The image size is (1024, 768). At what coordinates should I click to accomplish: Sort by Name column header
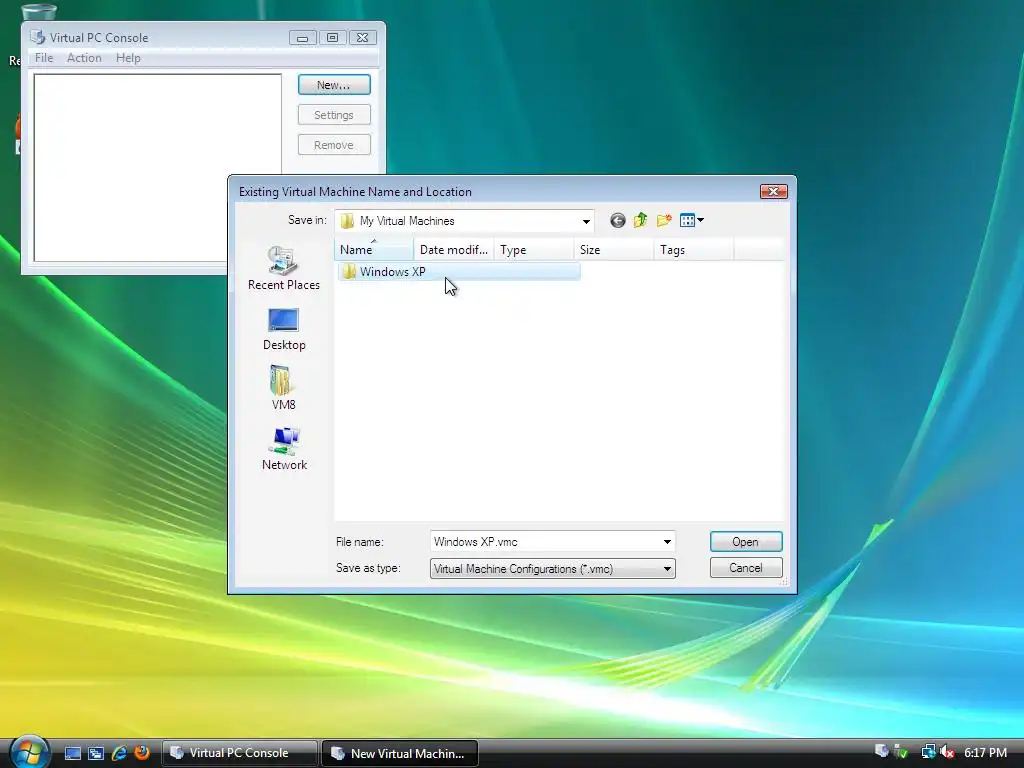coord(374,249)
